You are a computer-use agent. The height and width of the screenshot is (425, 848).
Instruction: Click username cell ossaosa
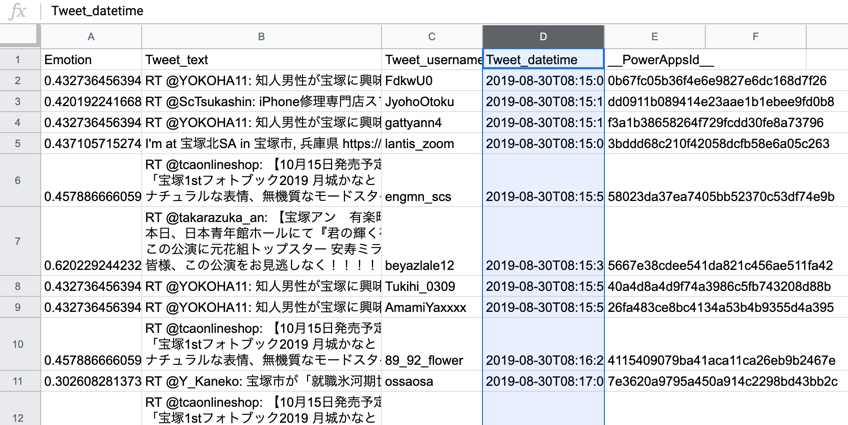click(x=432, y=381)
